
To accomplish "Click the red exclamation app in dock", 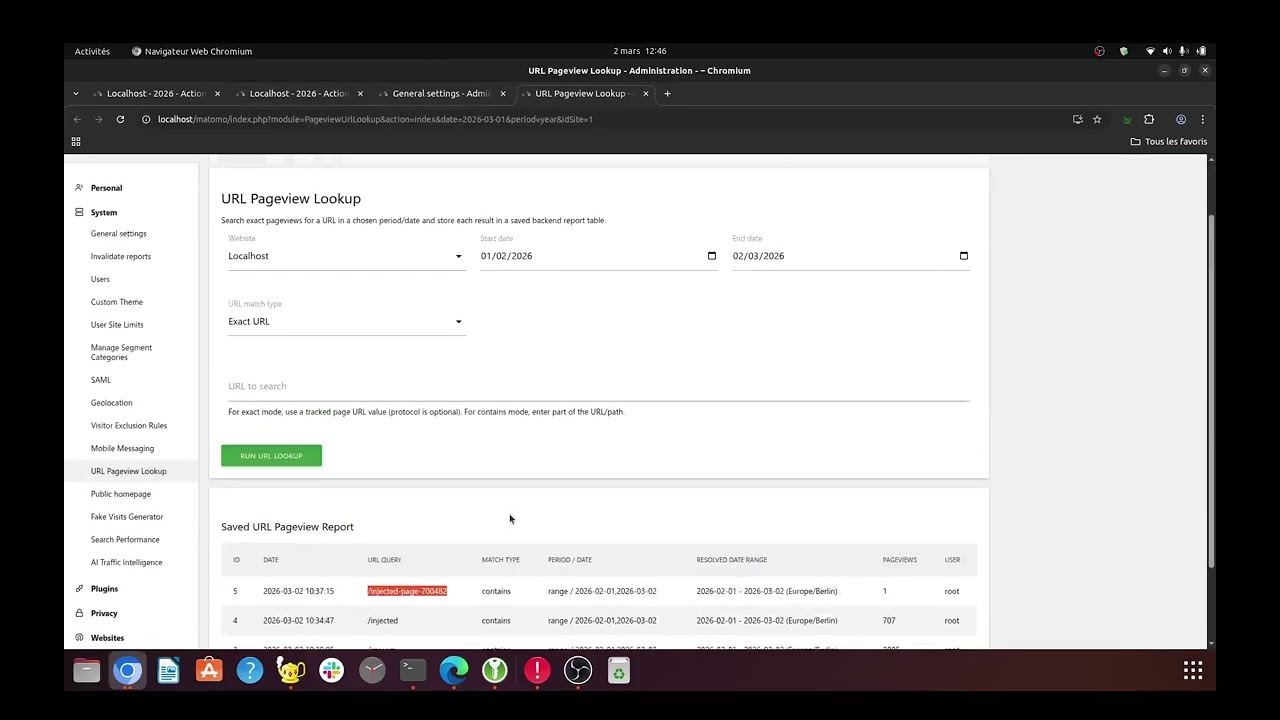I will [537, 671].
